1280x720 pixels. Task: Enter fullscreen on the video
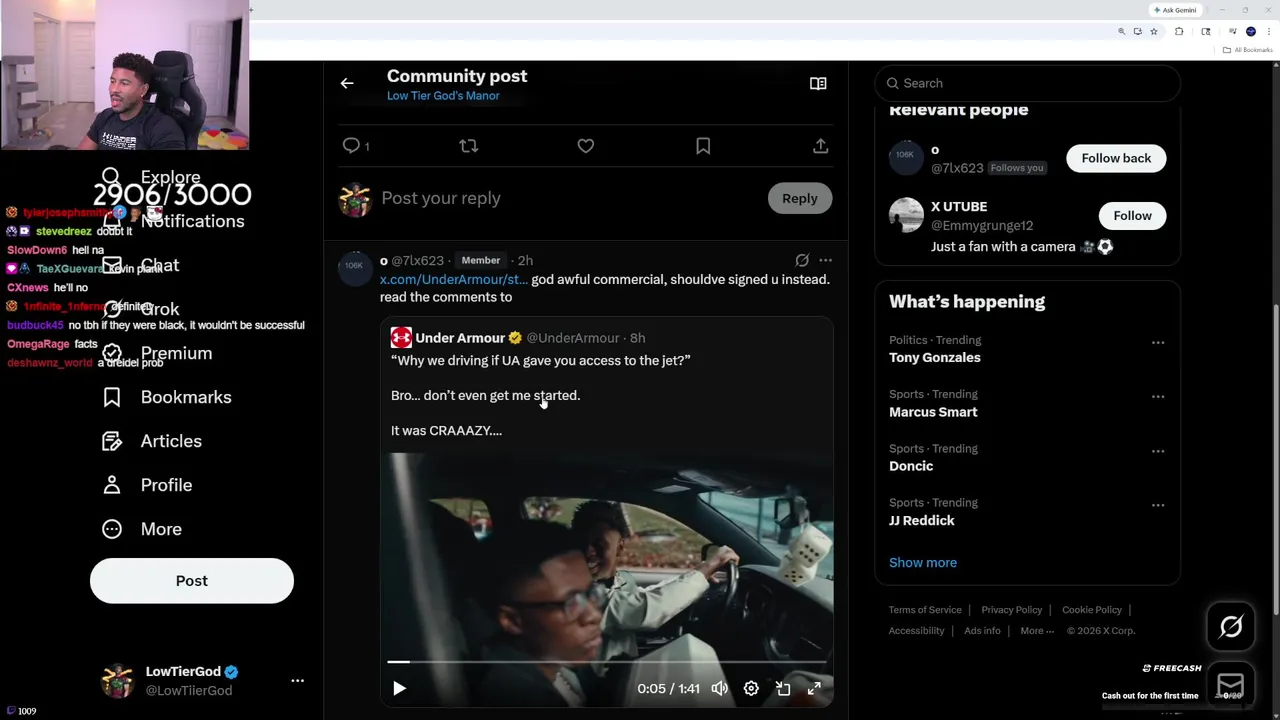(814, 688)
